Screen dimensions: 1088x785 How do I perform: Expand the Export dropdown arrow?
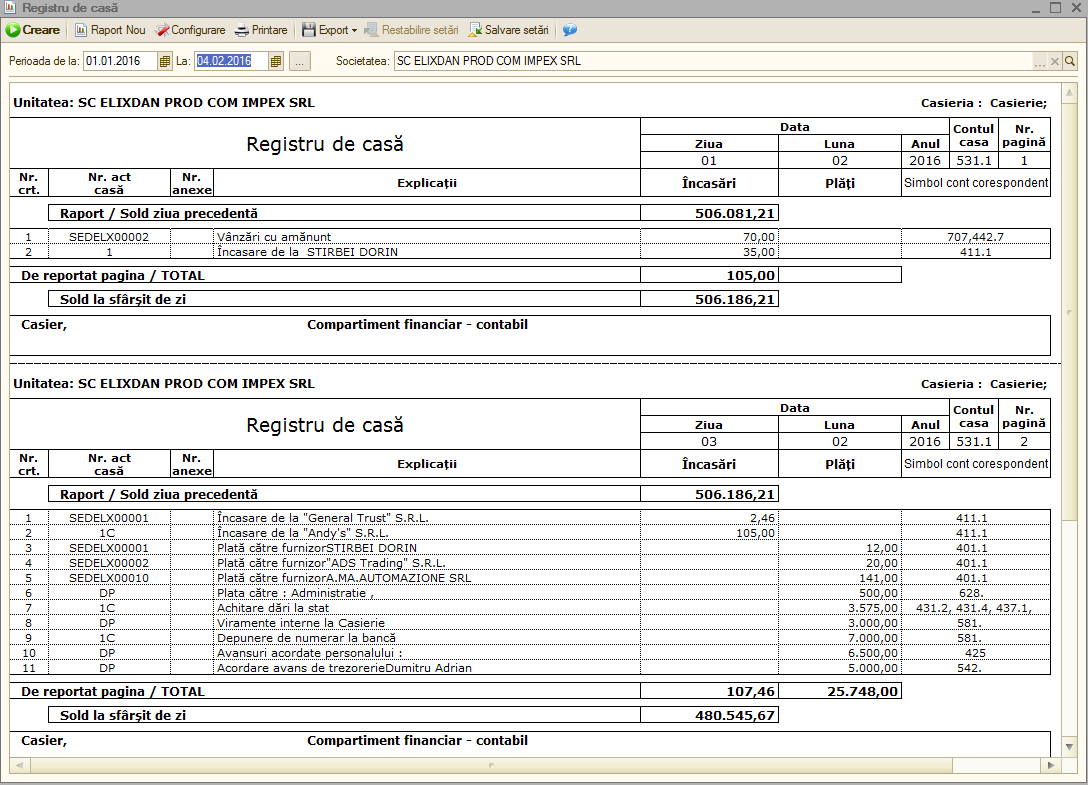pos(355,31)
